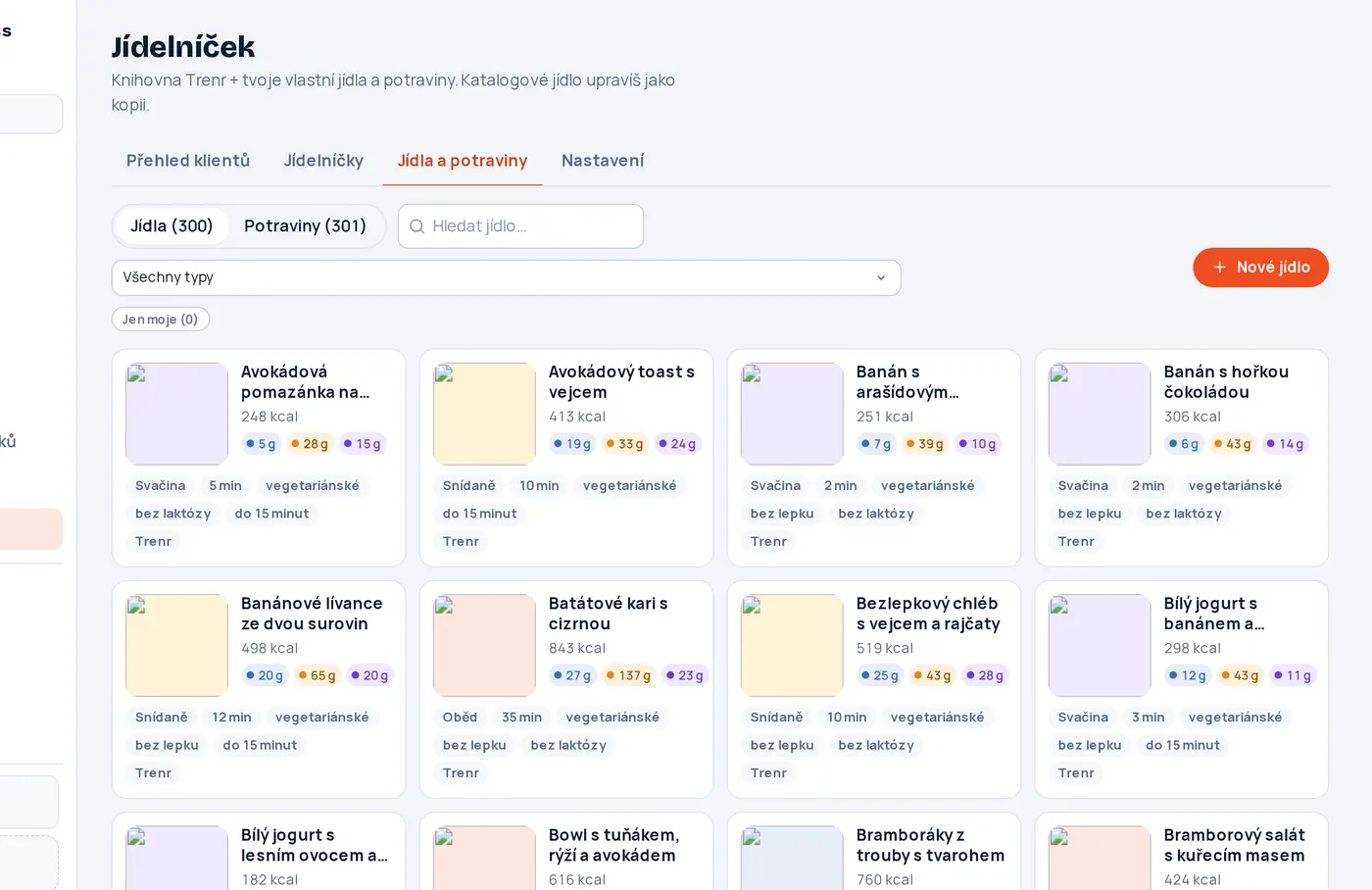
Task: Show the Jídla (300) list
Action: tap(171, 226)
